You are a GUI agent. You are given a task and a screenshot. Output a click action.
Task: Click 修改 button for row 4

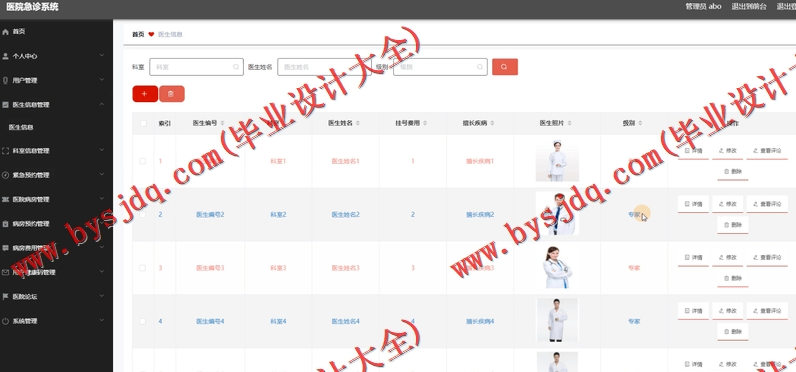tap(727, 311)
